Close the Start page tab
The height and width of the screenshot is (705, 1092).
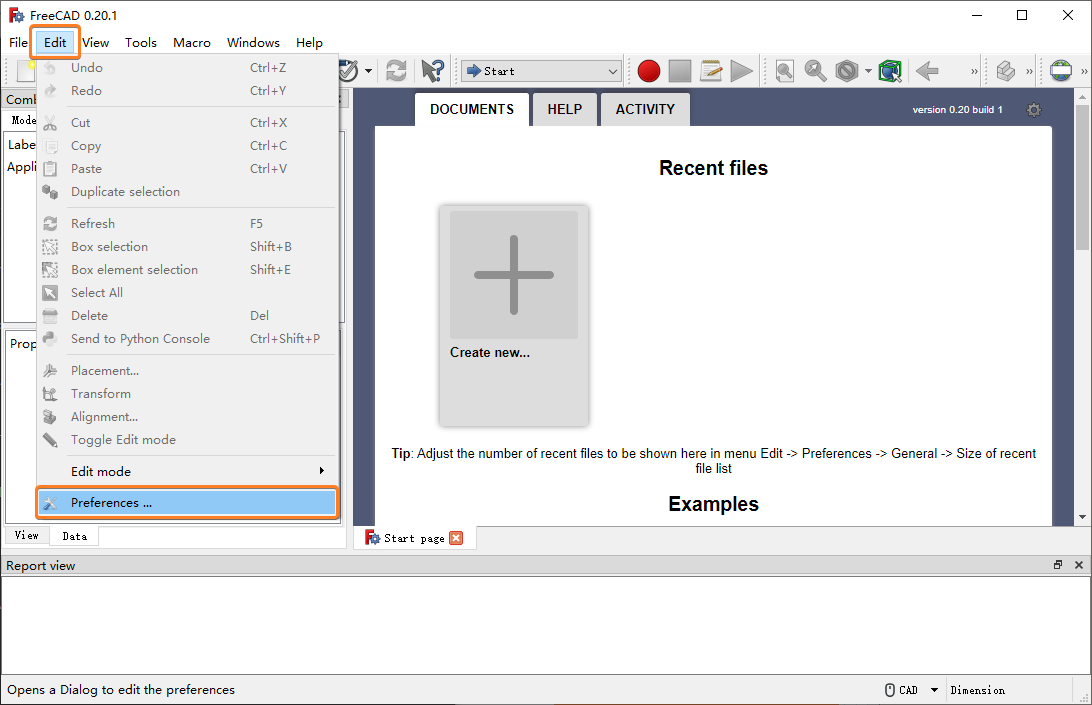point(456,538)
